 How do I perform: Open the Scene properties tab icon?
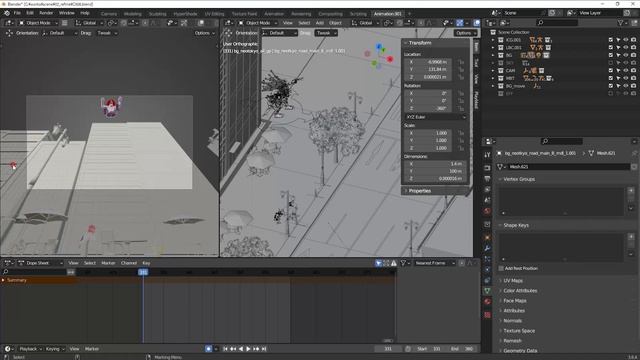pyautogui.click(x=487, y=200)
